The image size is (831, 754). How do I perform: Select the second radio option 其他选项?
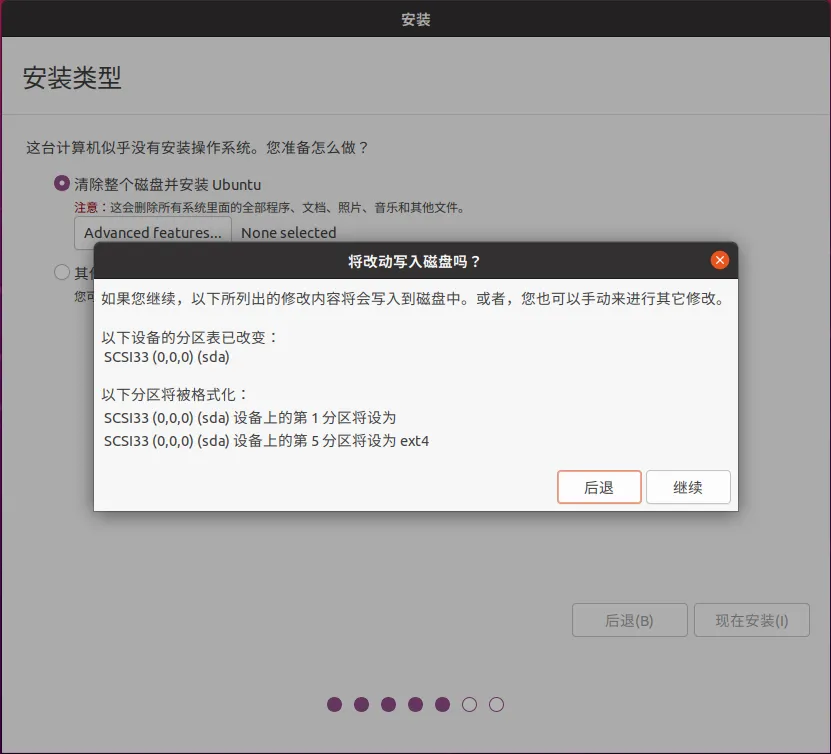tap(62, 272)
